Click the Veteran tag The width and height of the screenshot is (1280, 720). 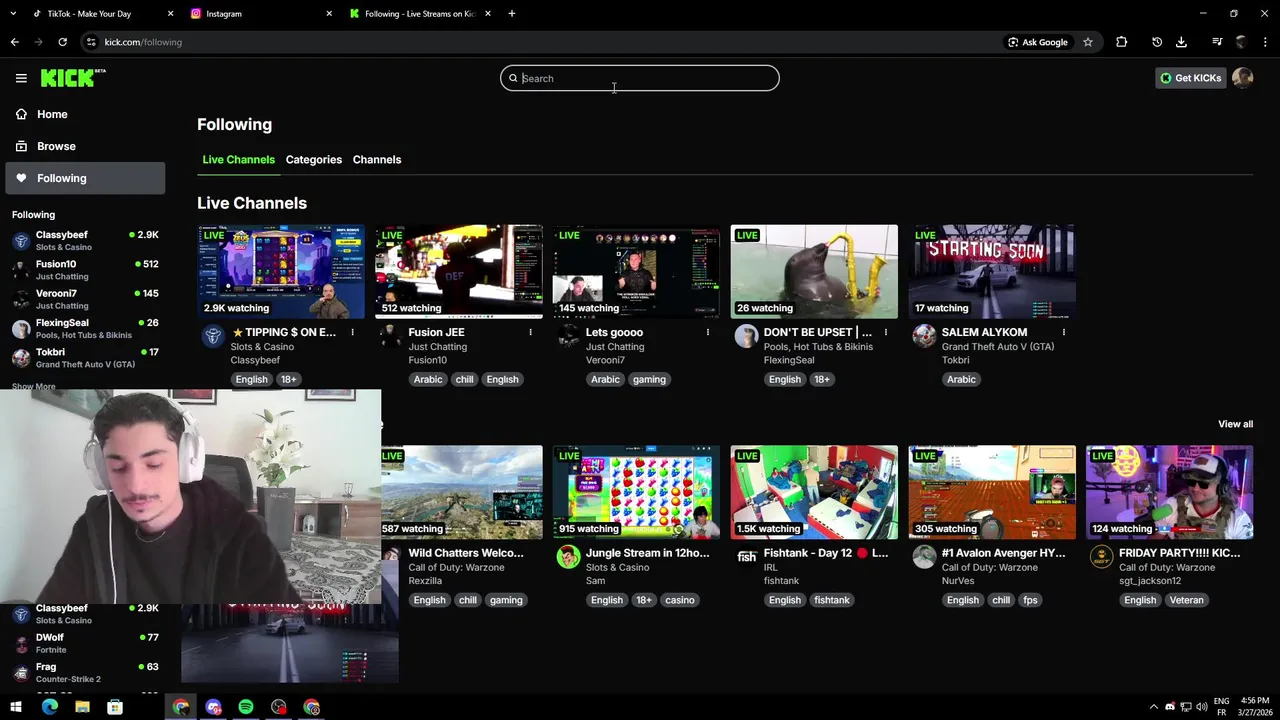(x=1187, y=600)
